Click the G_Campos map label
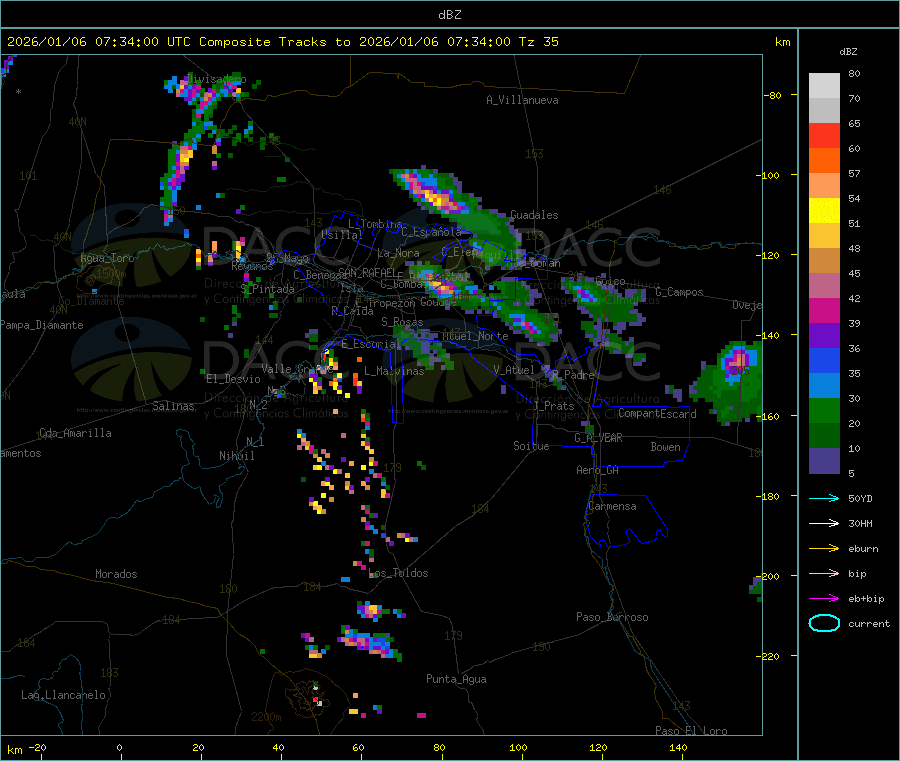 [x=680, y=292]
